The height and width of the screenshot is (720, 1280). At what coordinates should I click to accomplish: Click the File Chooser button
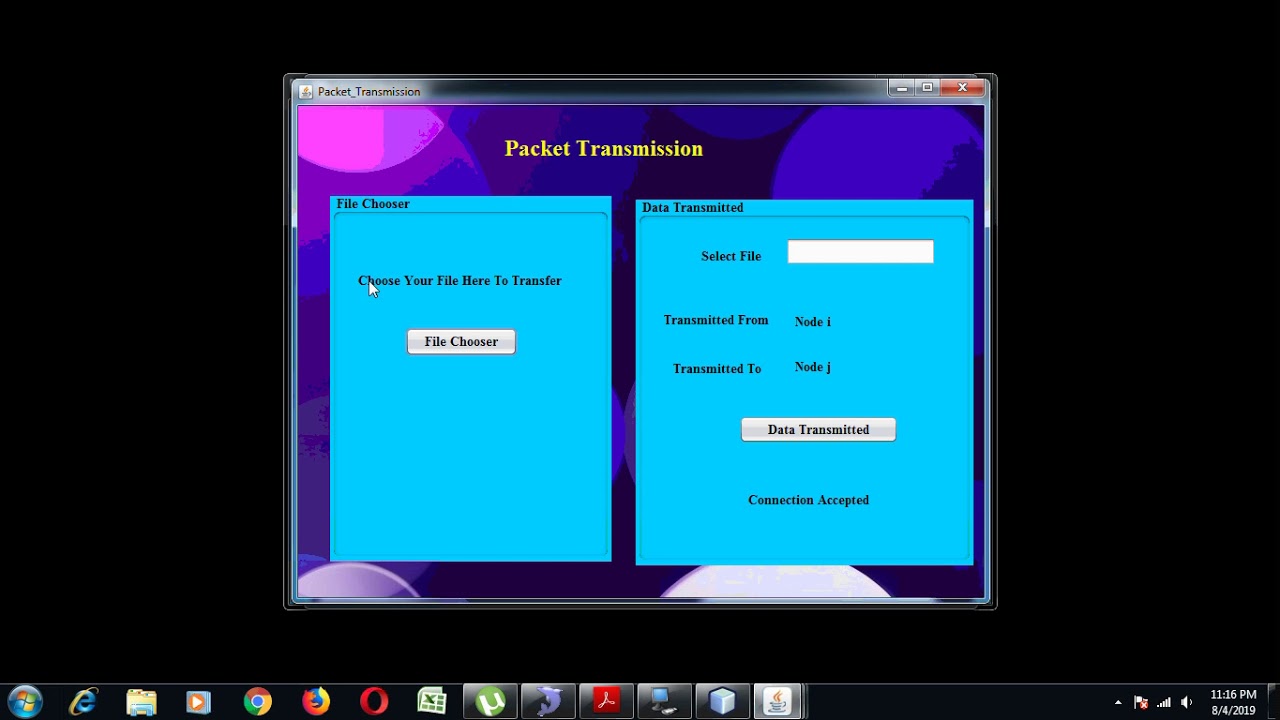(x=461, y=342)
